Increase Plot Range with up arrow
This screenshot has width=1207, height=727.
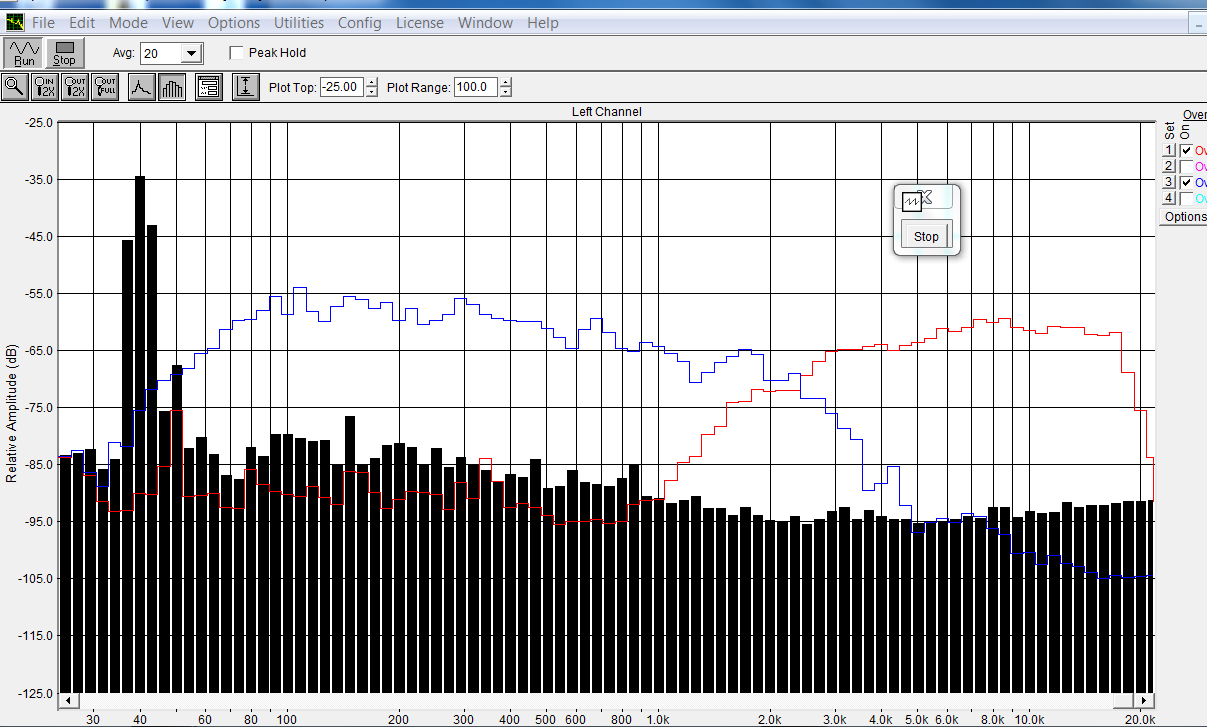click(505, 82)
